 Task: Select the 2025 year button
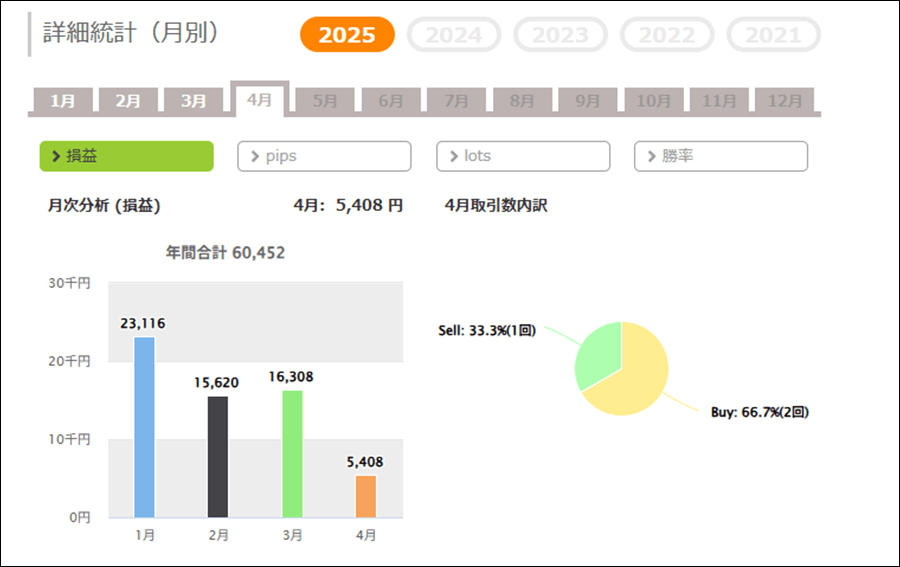tap(347, 34)
